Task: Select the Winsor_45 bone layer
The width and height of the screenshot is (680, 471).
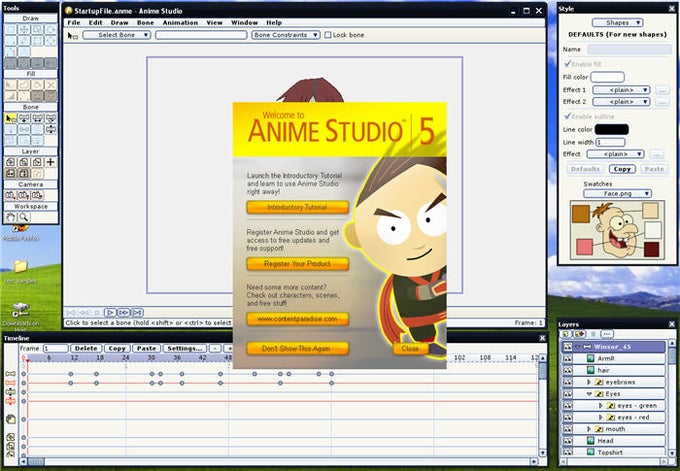Action: 614,347
